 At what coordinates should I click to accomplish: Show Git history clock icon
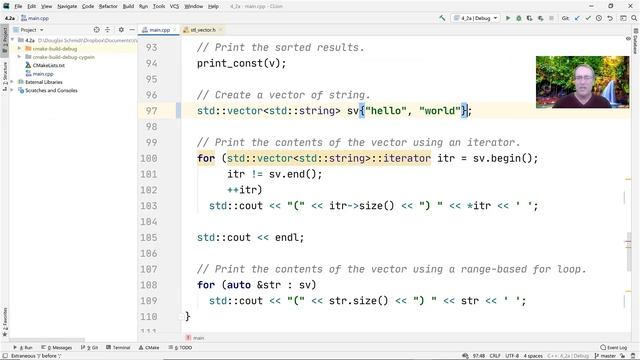point(599,18)
